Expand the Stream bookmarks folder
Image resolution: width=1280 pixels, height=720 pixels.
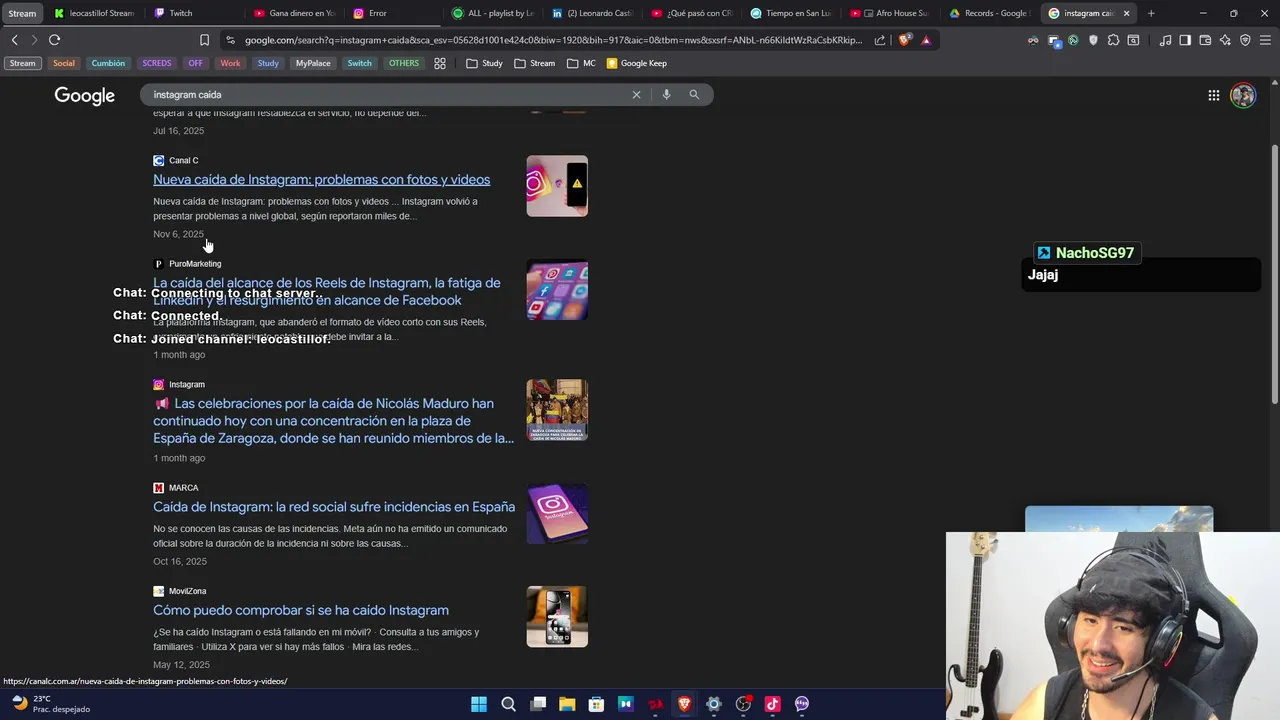pos(535,63)
